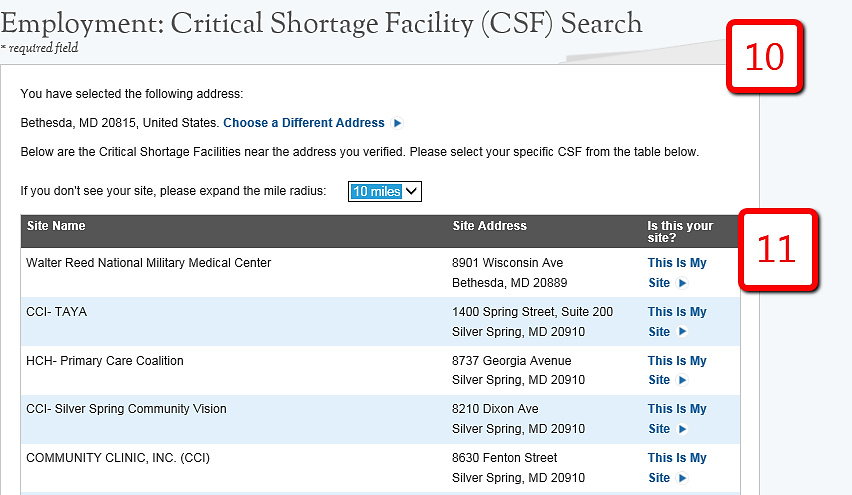
Task: Click arrow icon in CCI- TAYA row
Action: (683, 332)
